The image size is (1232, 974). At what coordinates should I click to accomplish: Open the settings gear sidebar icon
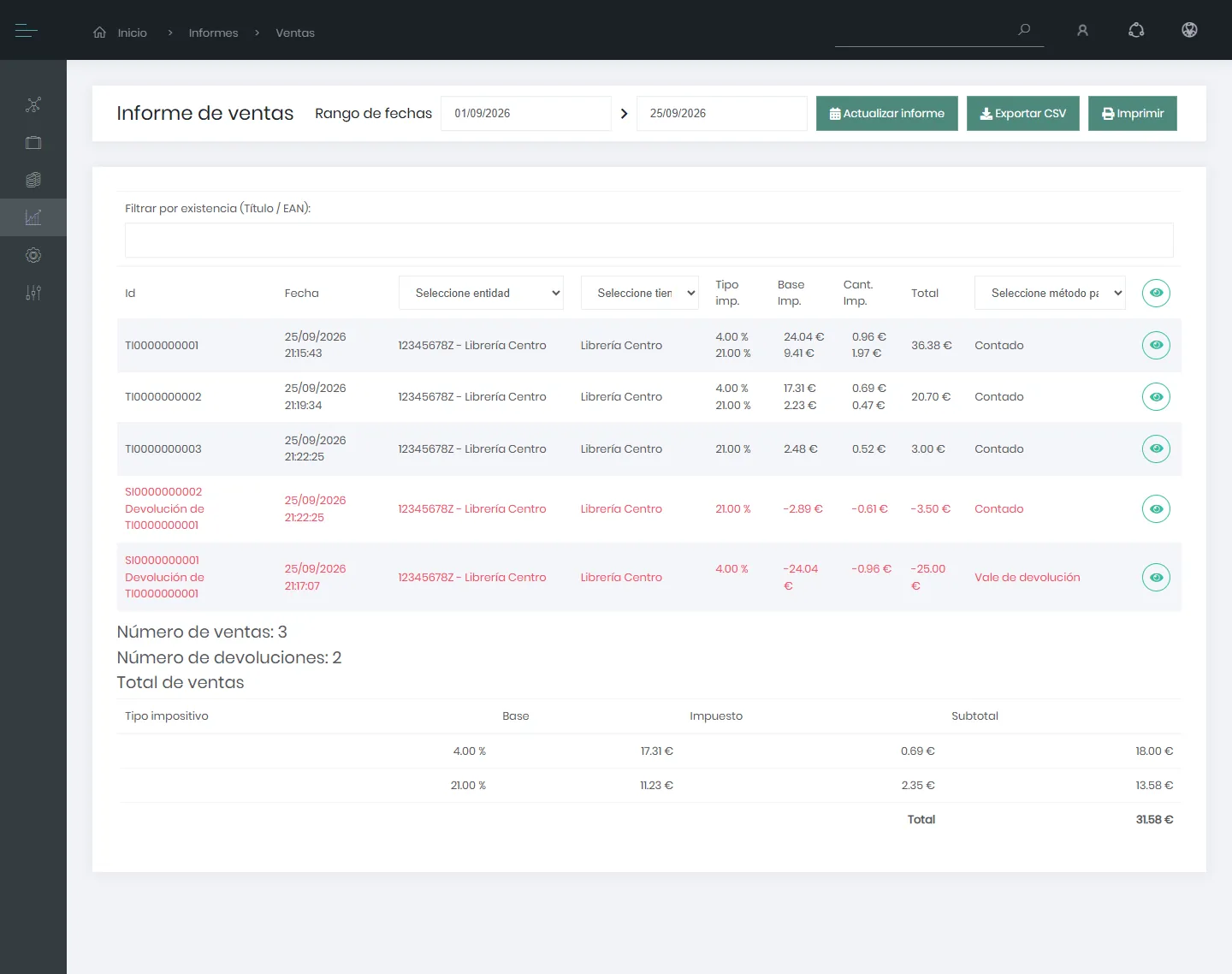click(x=33, y=255)
